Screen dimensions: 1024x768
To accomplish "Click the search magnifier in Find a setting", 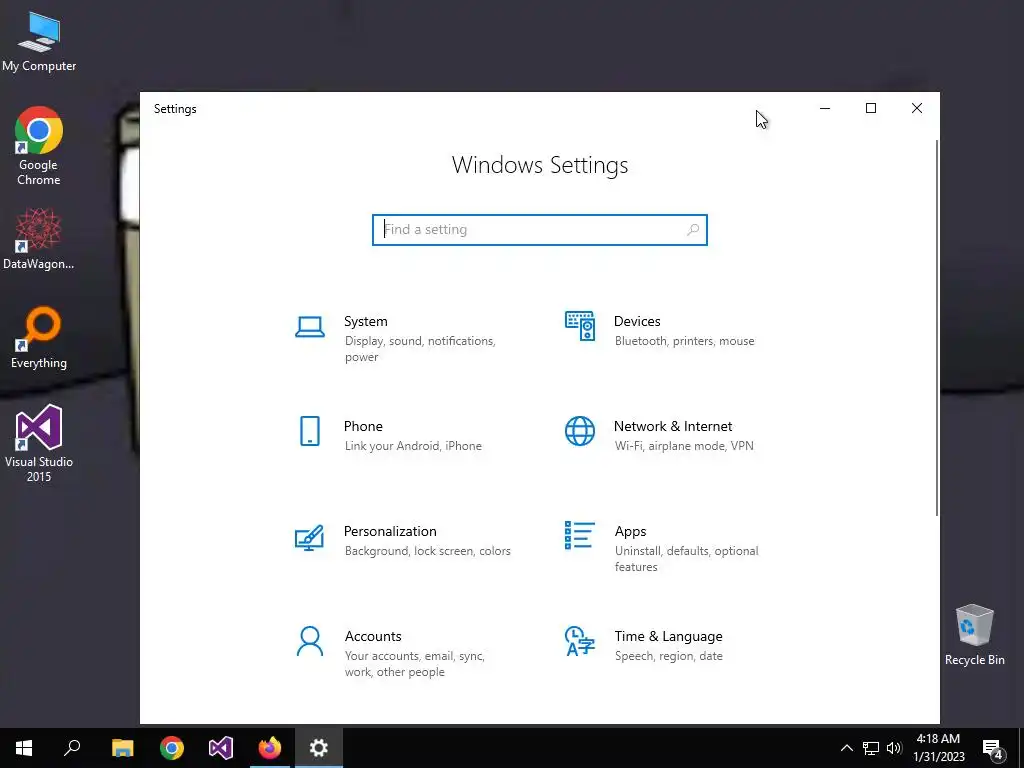I will tap(693, 230).
